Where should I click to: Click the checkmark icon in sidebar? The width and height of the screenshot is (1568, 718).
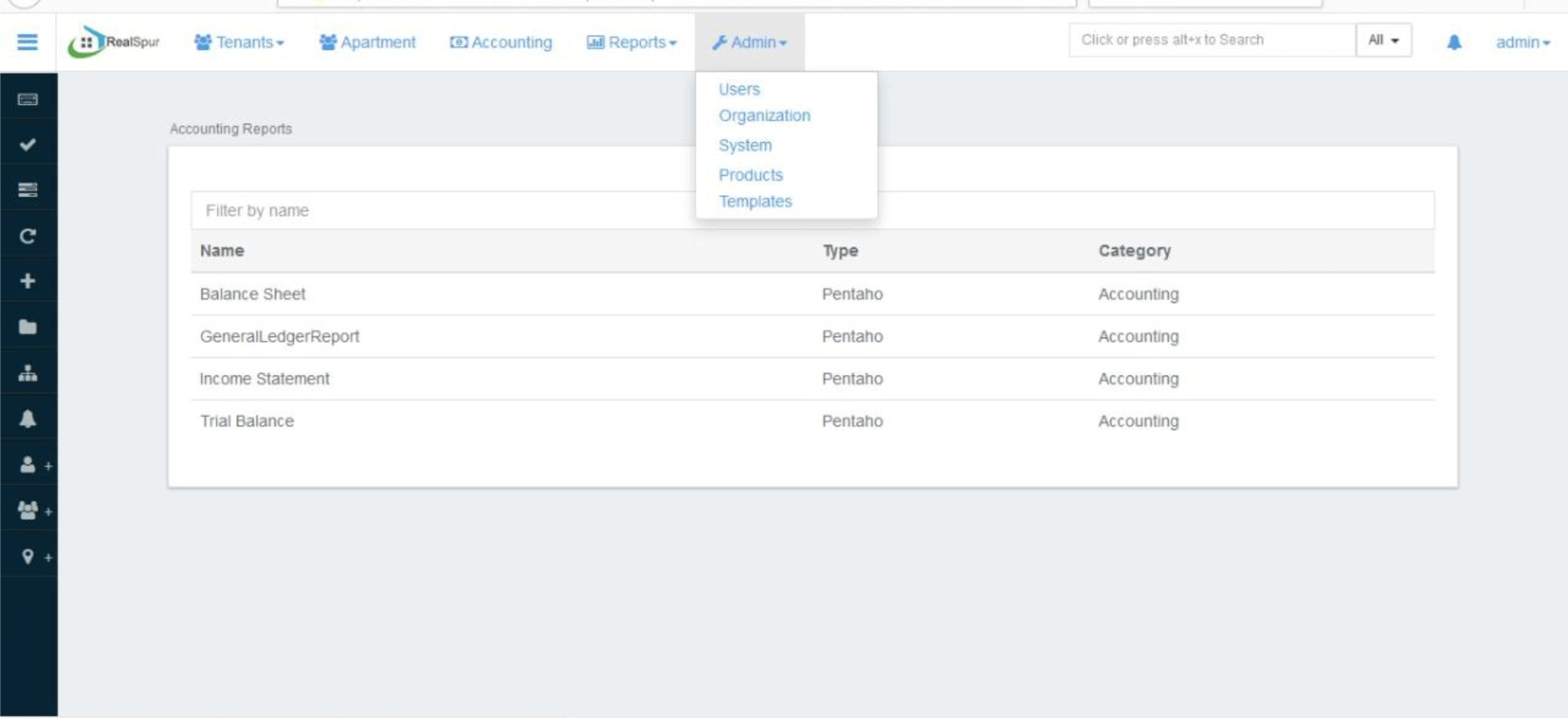(27, 145)
